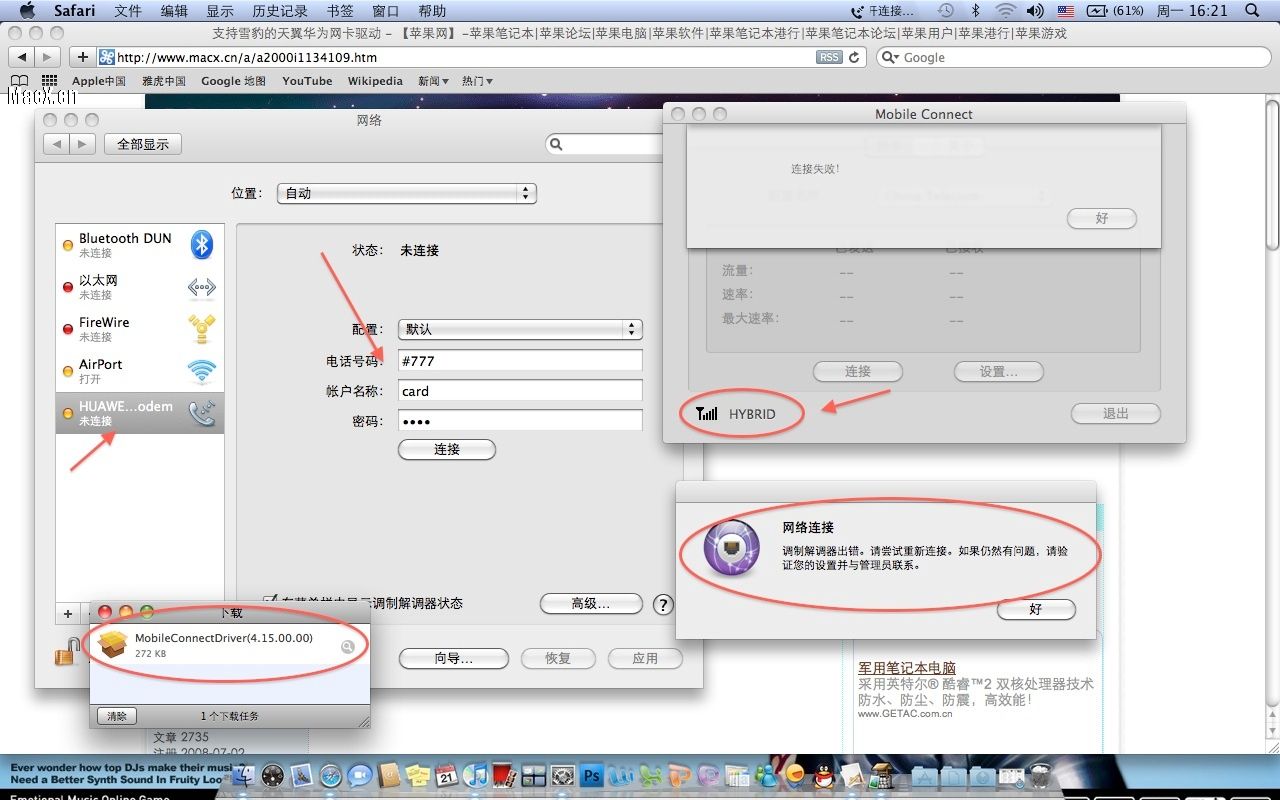Add a network service with plus button
The width and height of the screenshot is (1280, 800).
click(68, 614)
